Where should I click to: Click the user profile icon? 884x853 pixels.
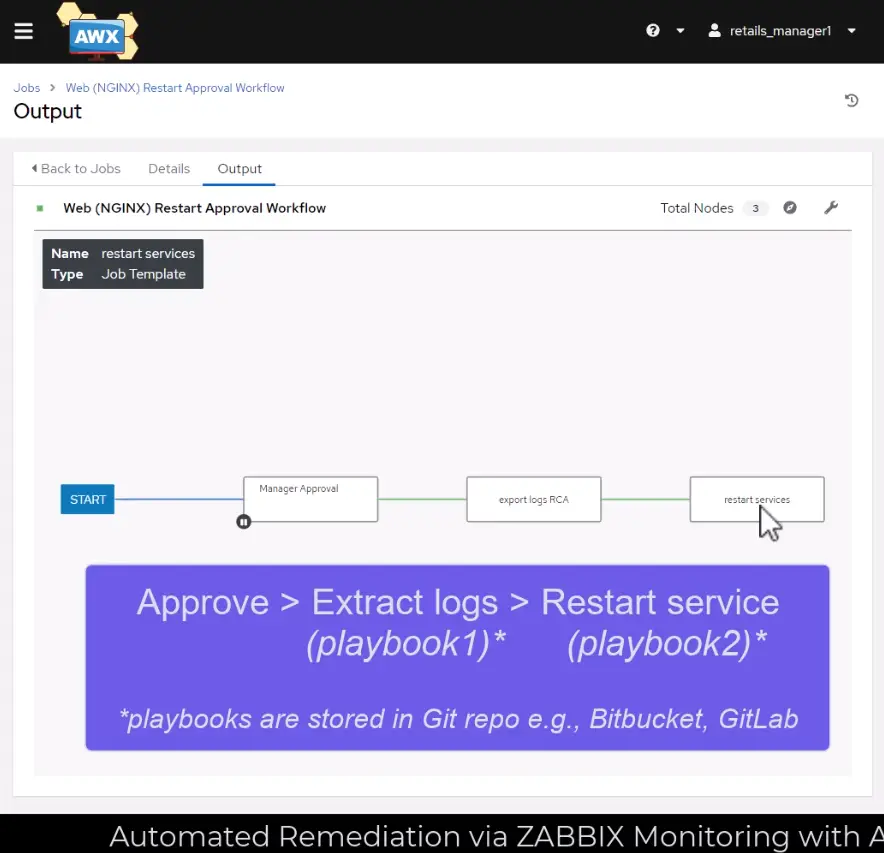pyautogui.click(x=714, y=30)
